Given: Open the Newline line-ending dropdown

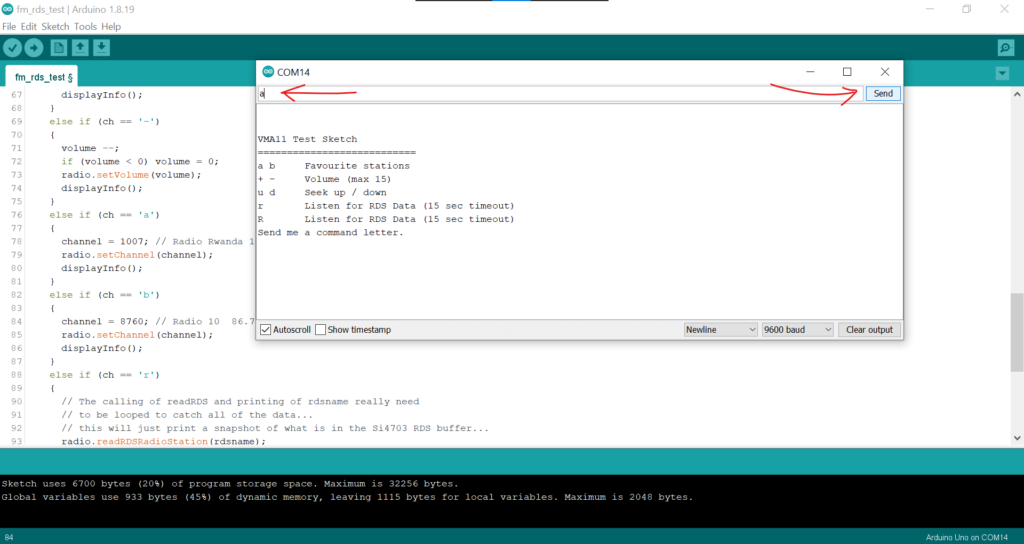Looking at the screenshot, I should (721, 330).
